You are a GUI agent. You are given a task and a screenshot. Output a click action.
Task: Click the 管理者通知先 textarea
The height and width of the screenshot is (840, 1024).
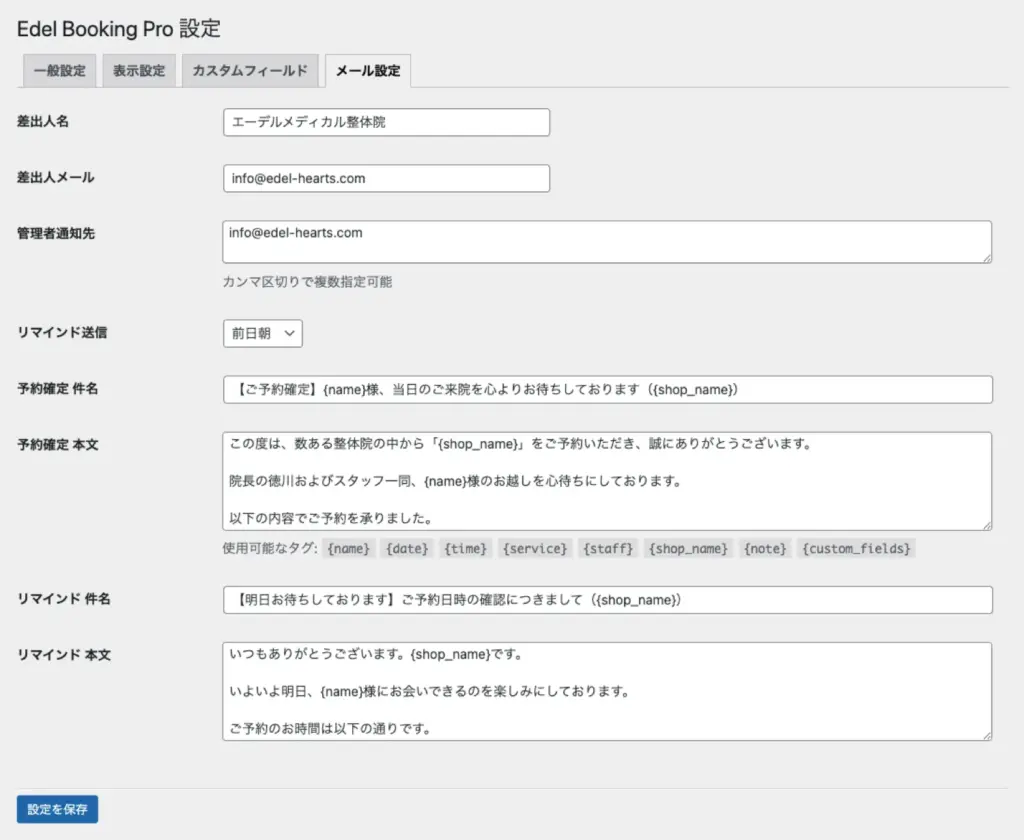tap(607, 242)
